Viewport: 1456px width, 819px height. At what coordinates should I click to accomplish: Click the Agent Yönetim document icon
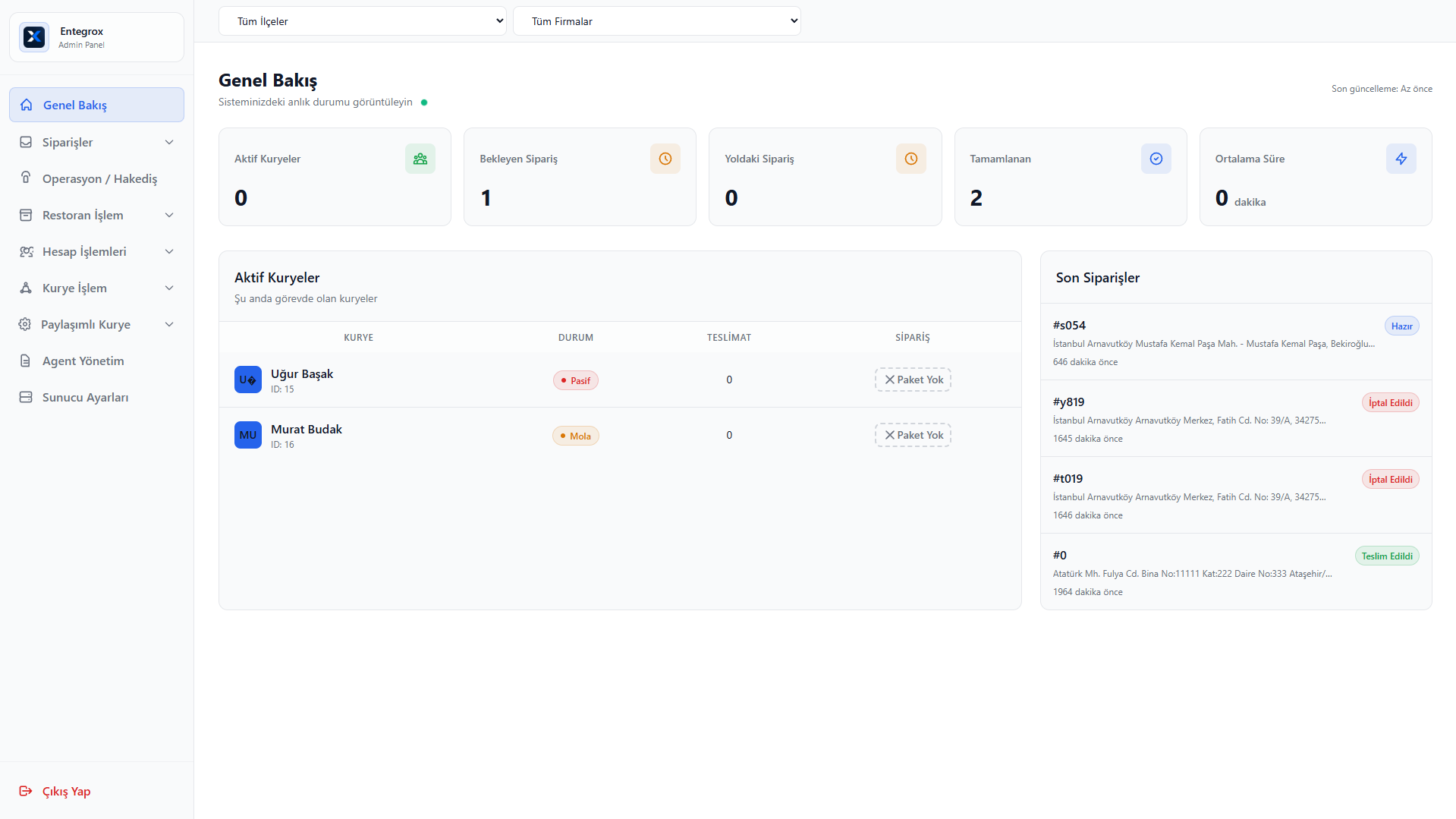(26, 361)
